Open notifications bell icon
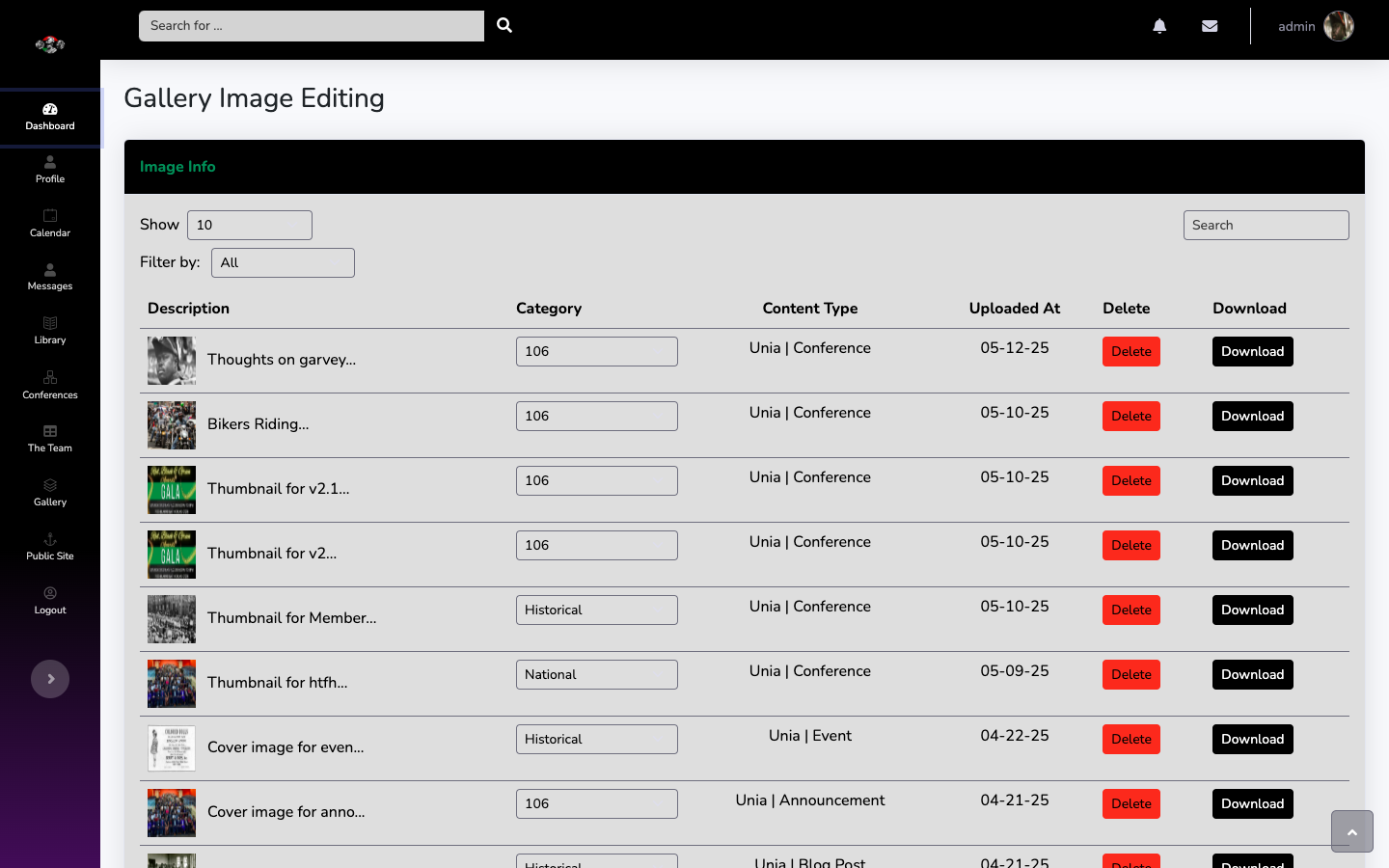This screenshot has width=1389, height=868. 1159,26
